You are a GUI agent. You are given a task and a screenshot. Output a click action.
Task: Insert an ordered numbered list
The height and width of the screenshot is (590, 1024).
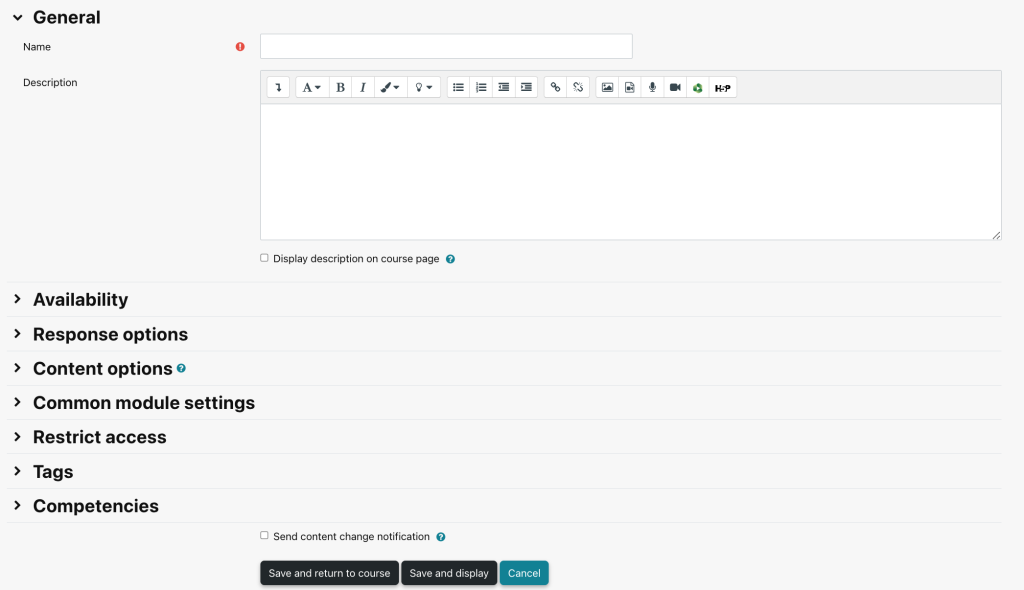click(481, 88)
